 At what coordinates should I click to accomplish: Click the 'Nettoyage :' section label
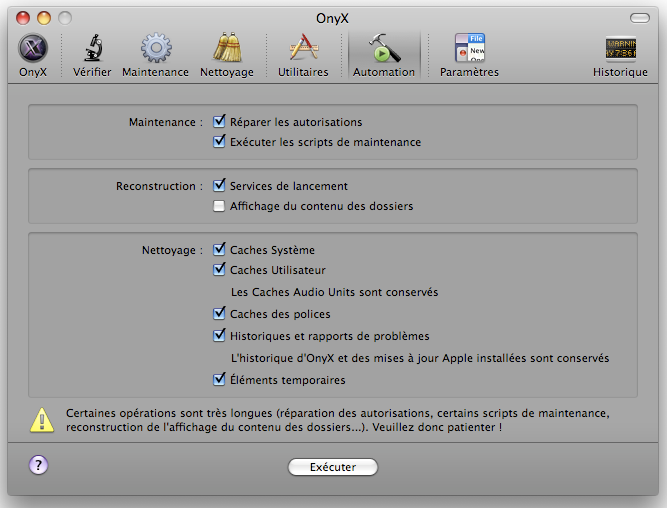[172, 250]
